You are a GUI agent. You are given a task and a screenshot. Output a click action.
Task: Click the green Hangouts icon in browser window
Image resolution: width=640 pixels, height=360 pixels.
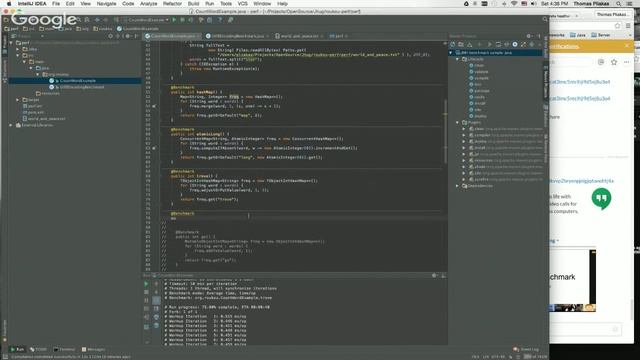[601, 199]
